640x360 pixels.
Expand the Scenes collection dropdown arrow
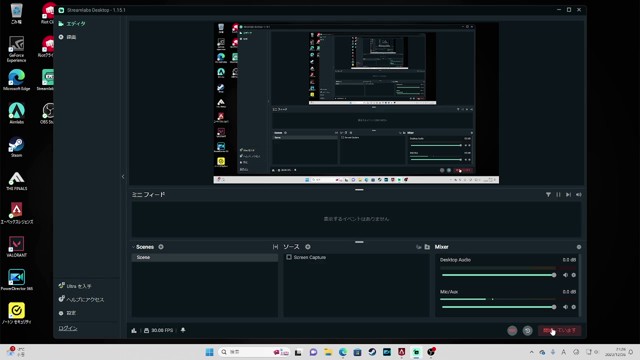(133, 247)
